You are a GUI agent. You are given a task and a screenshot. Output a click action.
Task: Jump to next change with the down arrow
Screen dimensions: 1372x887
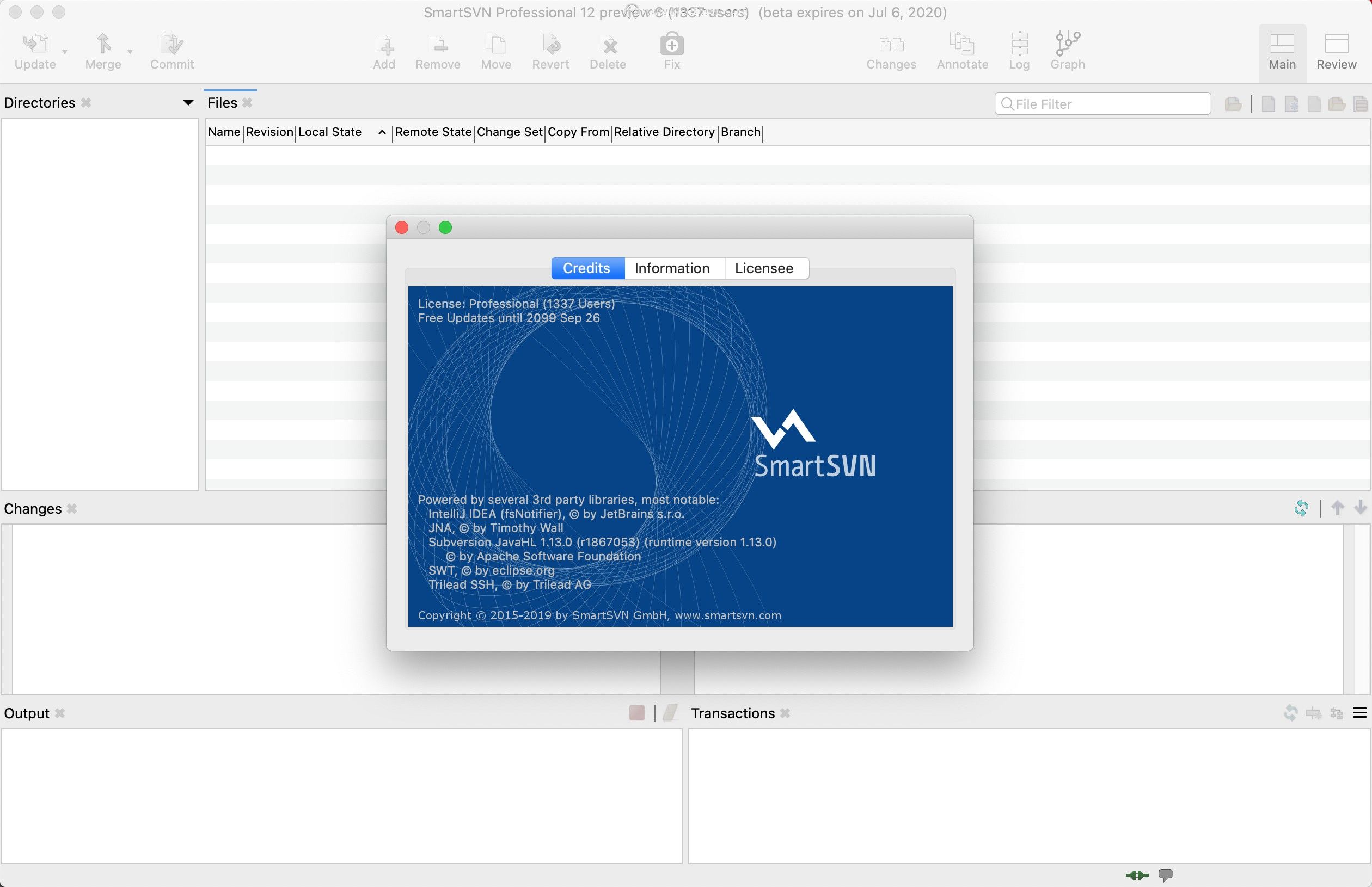(1361, 507)
